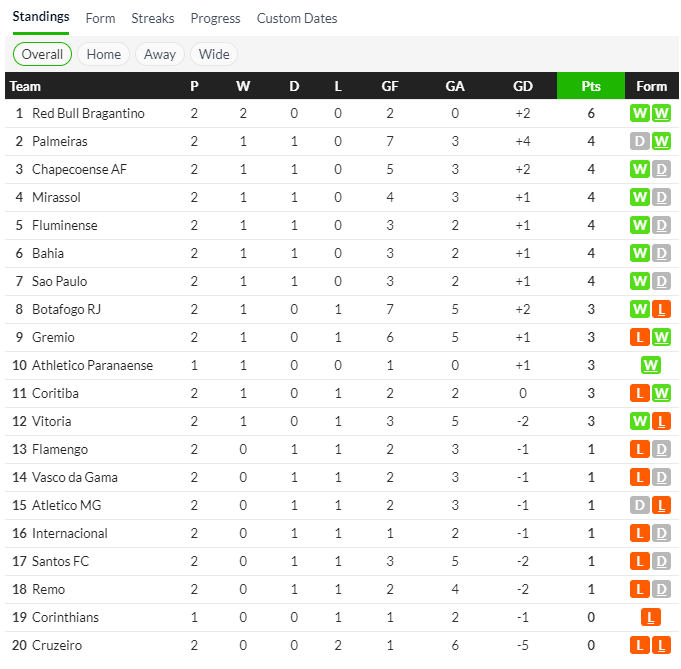681x669 pixels.
Task: Click Coritiba's green win form badge
Action: tap(661, 394)
